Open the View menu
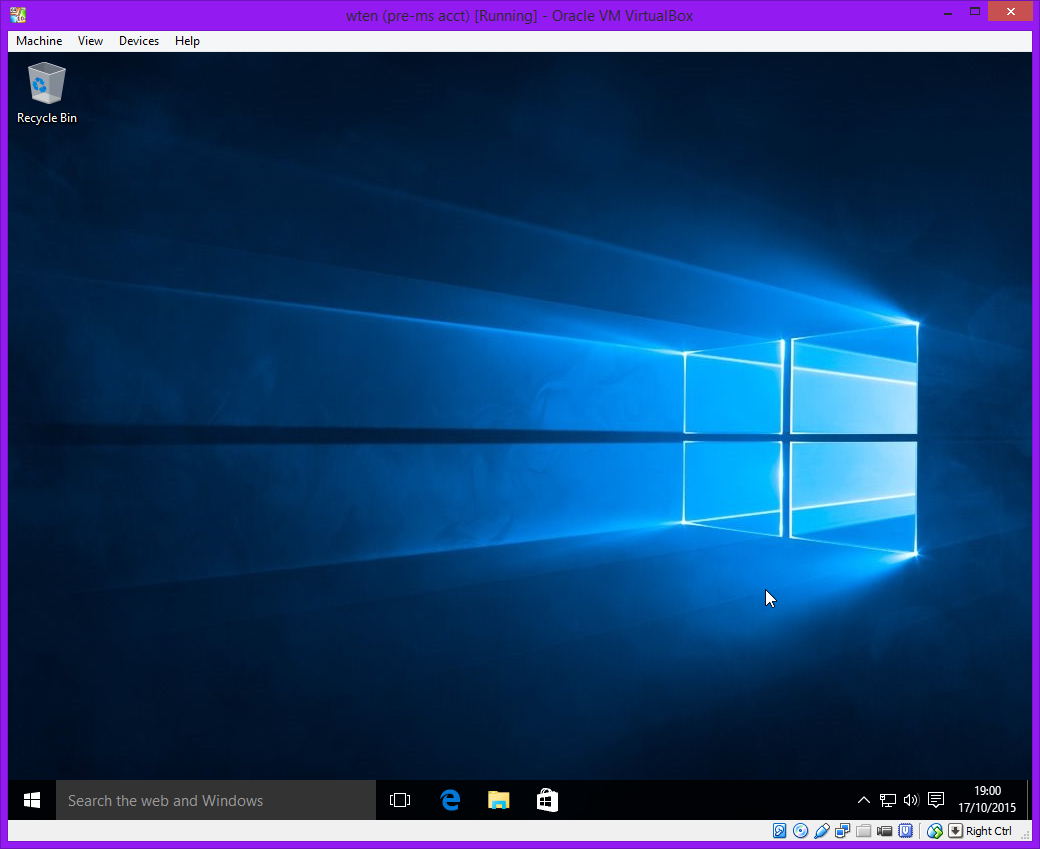 (91, 41)
